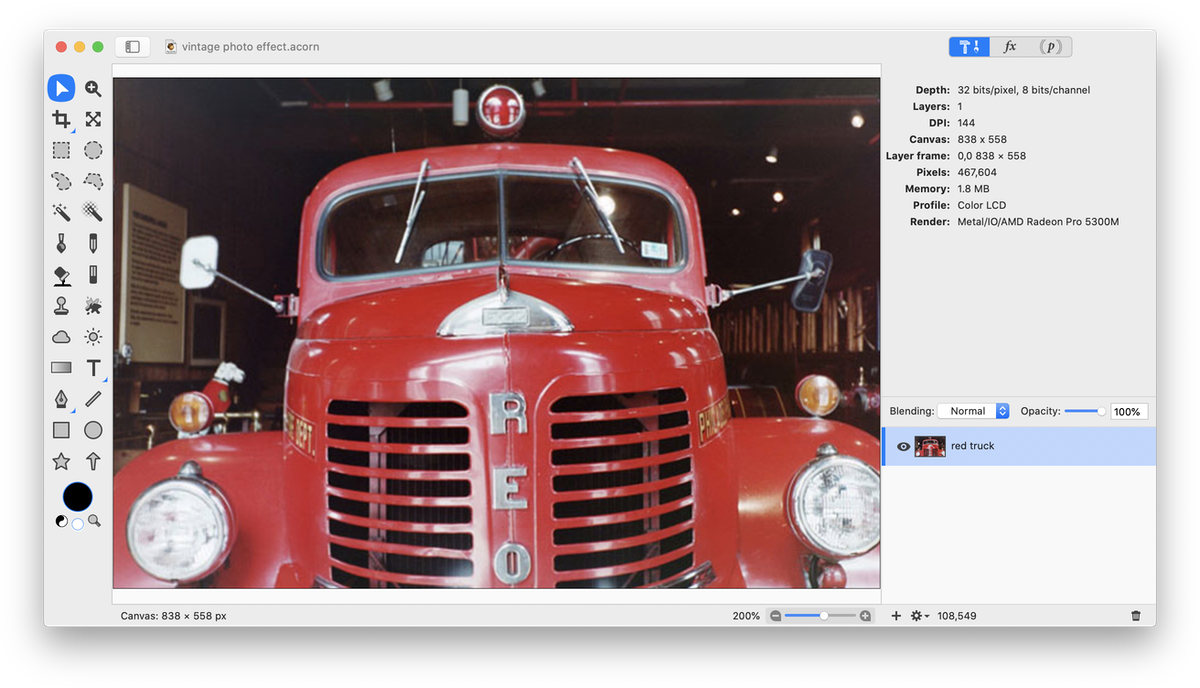Viewport: 1200px width, 688px height.
Task: Select the Rectangular selection tool
Action: (x=61, y=150)
